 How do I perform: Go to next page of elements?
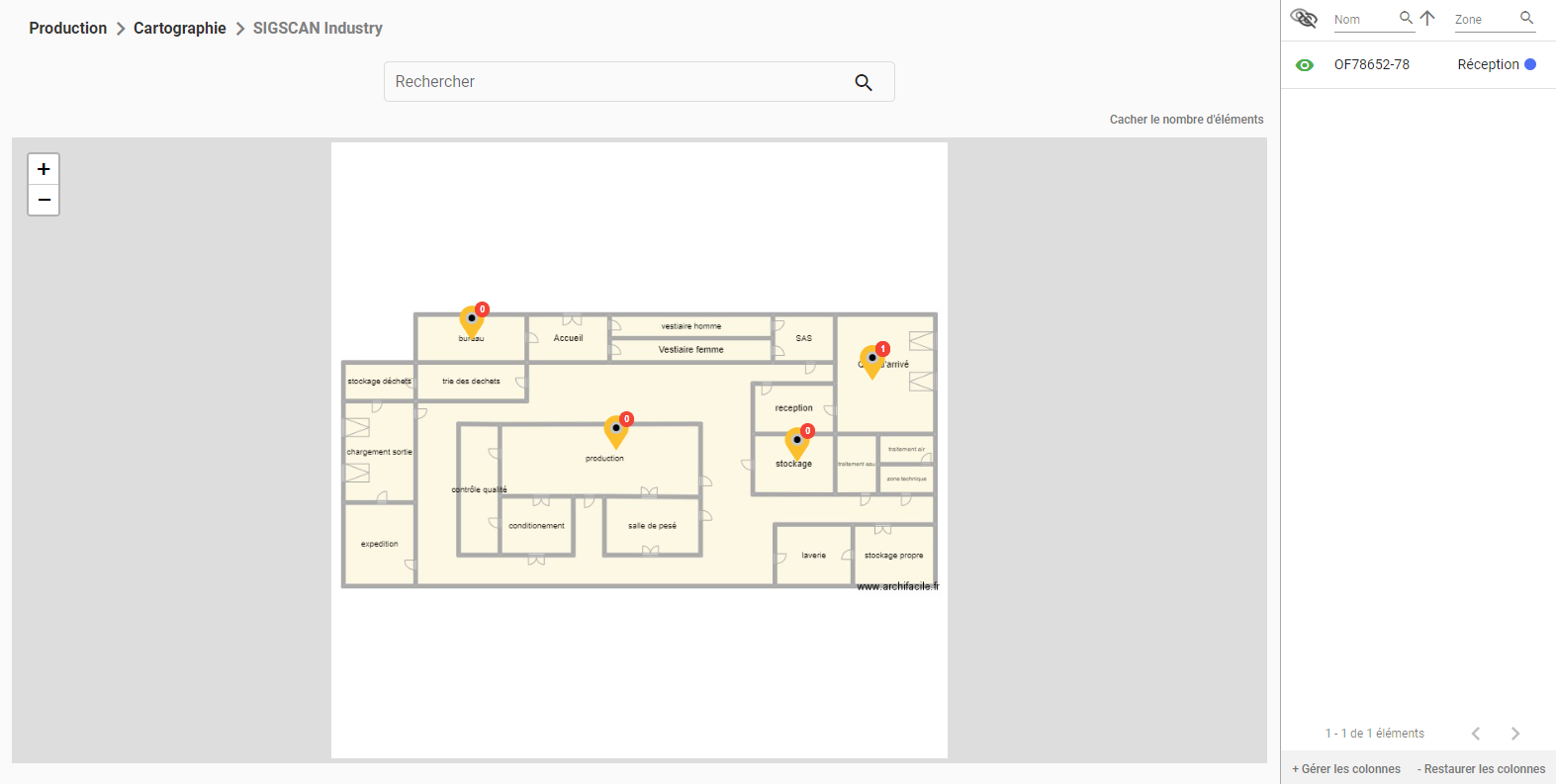[x=1515, y=734]
